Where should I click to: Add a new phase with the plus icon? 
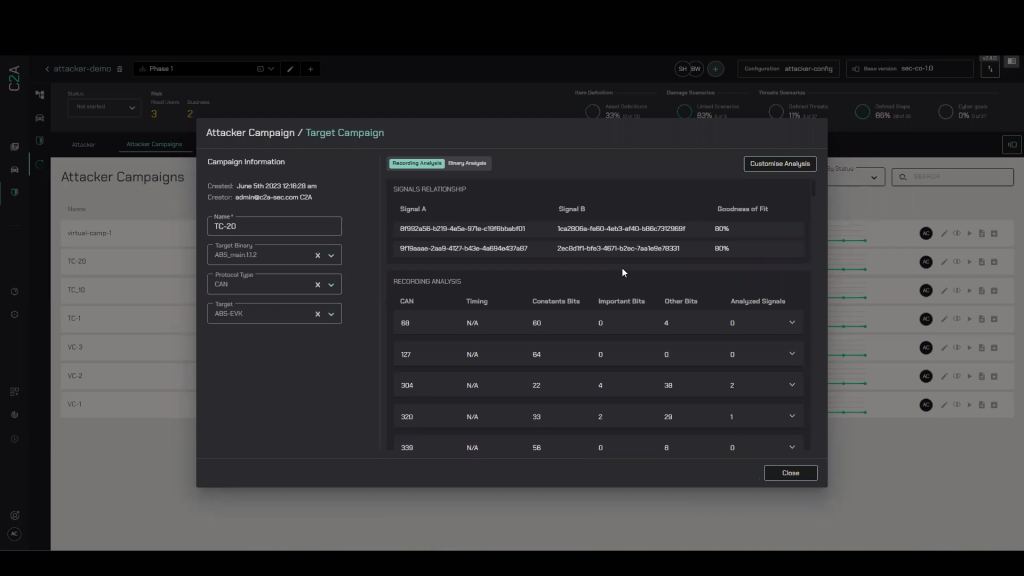coord(310,69)
